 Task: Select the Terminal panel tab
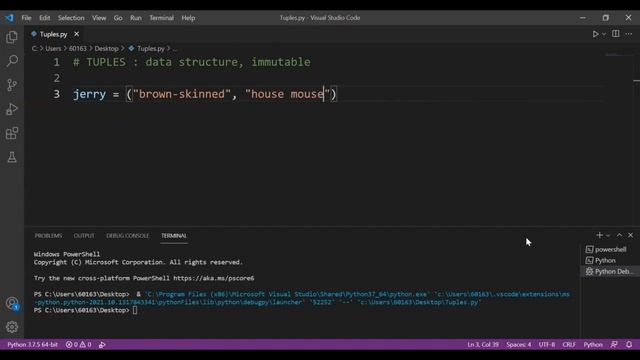pos(173,236)
